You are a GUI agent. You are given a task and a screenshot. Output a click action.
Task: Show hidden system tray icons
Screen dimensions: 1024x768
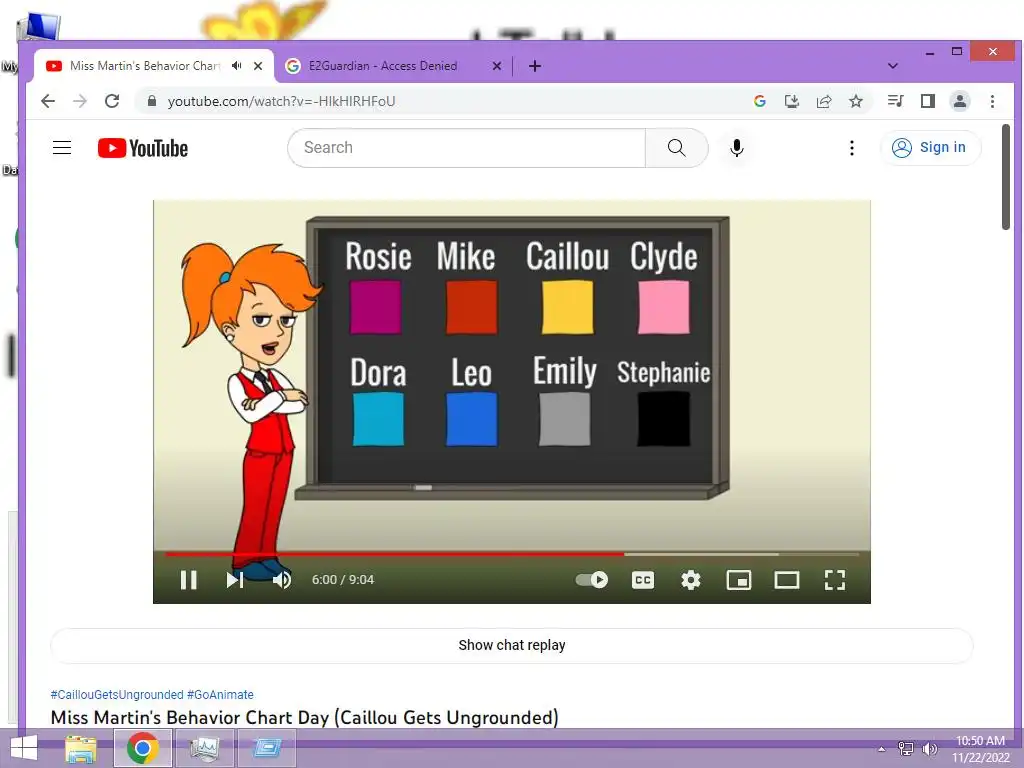tap(882, 749)
